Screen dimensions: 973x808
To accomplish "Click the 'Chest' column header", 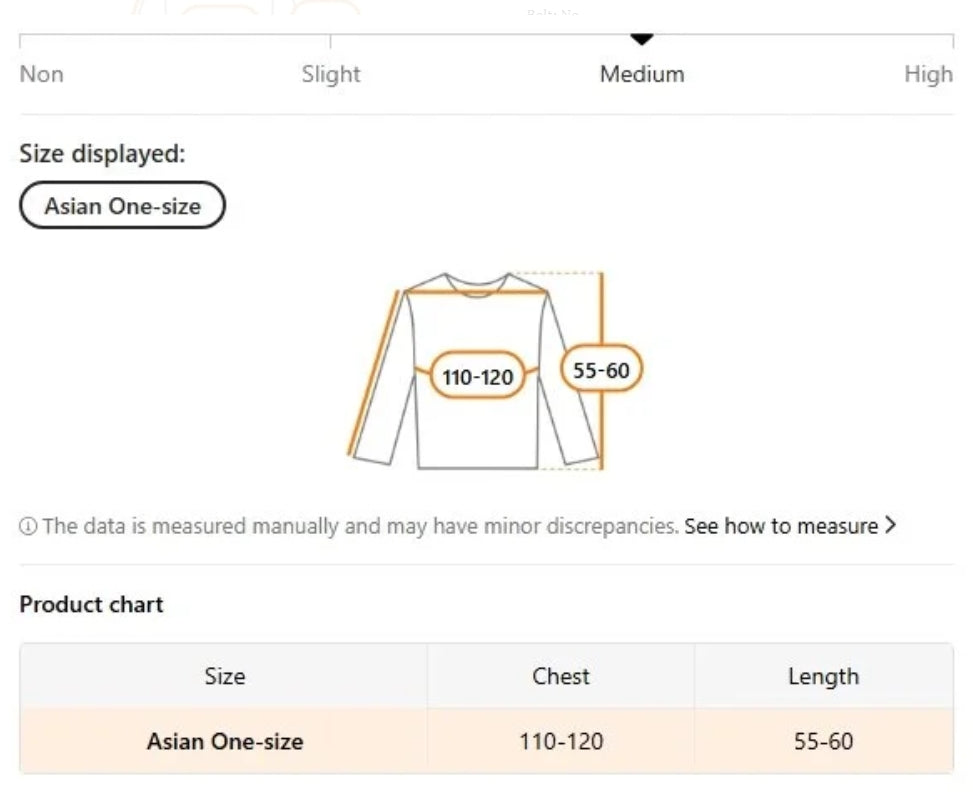I will [561, 676].
